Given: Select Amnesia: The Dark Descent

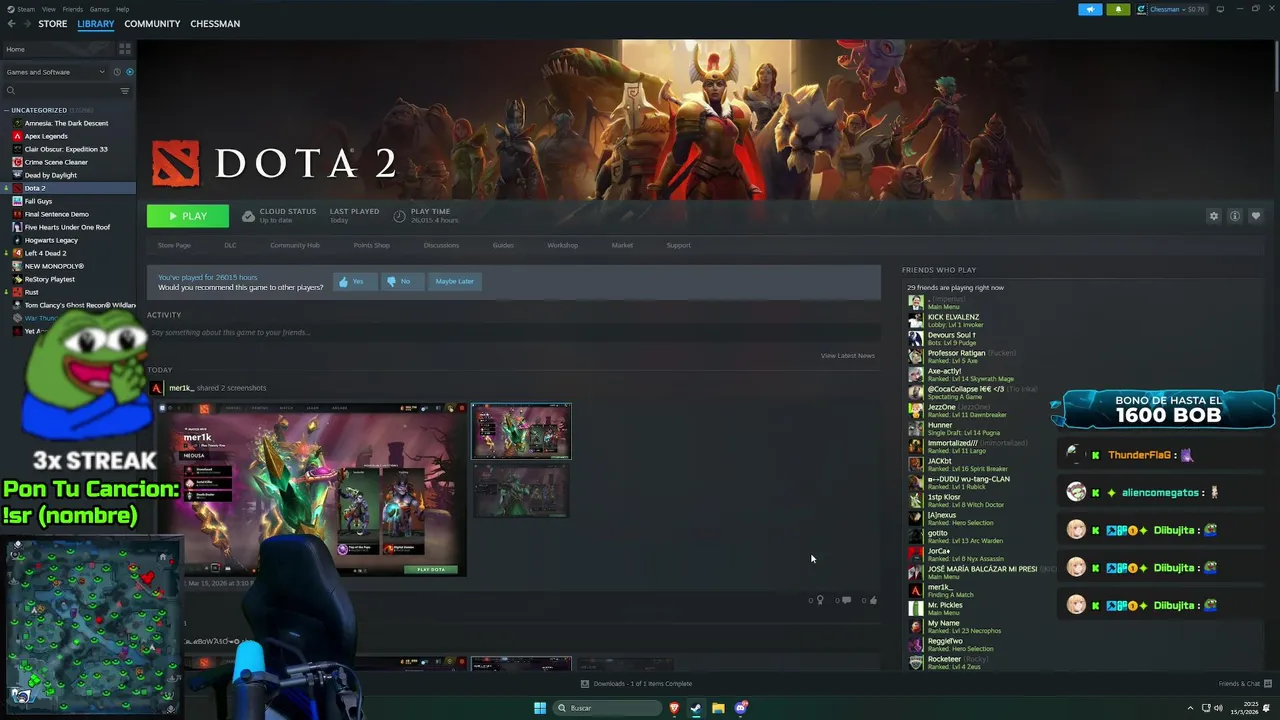Looking at the screenshot, I should (66, 123).
